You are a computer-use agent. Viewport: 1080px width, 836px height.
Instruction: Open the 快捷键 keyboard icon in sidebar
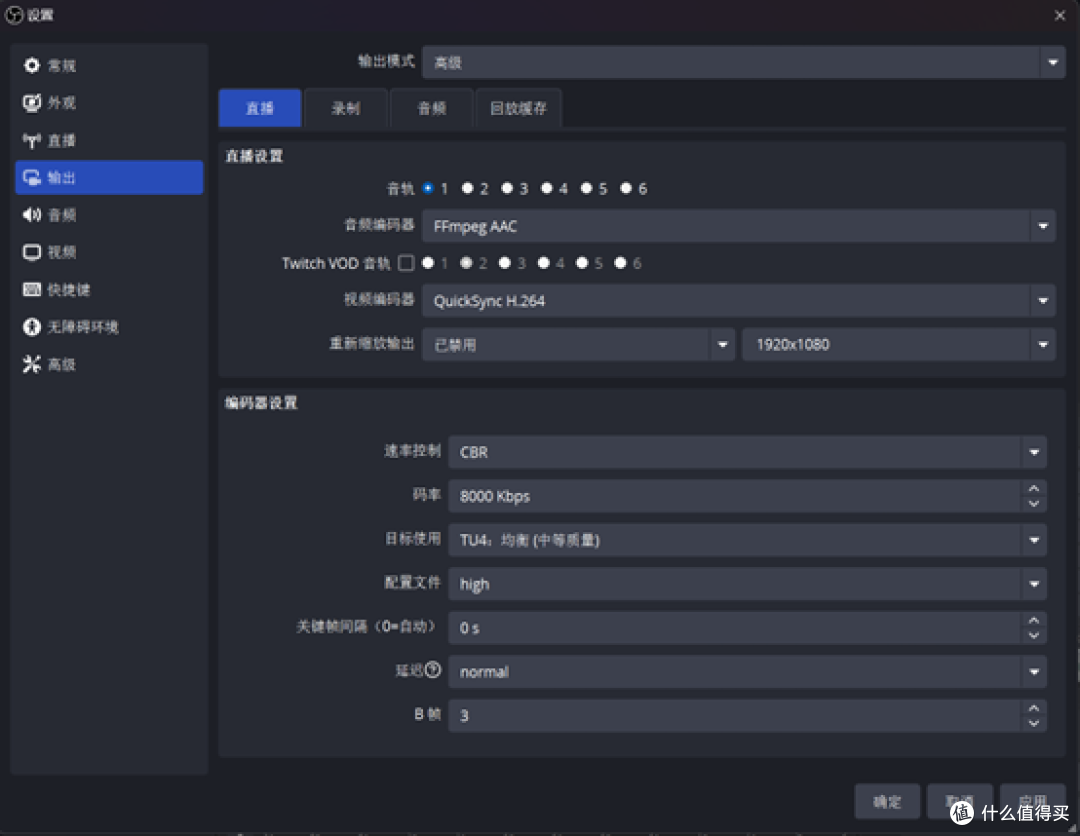click(32, 289)
